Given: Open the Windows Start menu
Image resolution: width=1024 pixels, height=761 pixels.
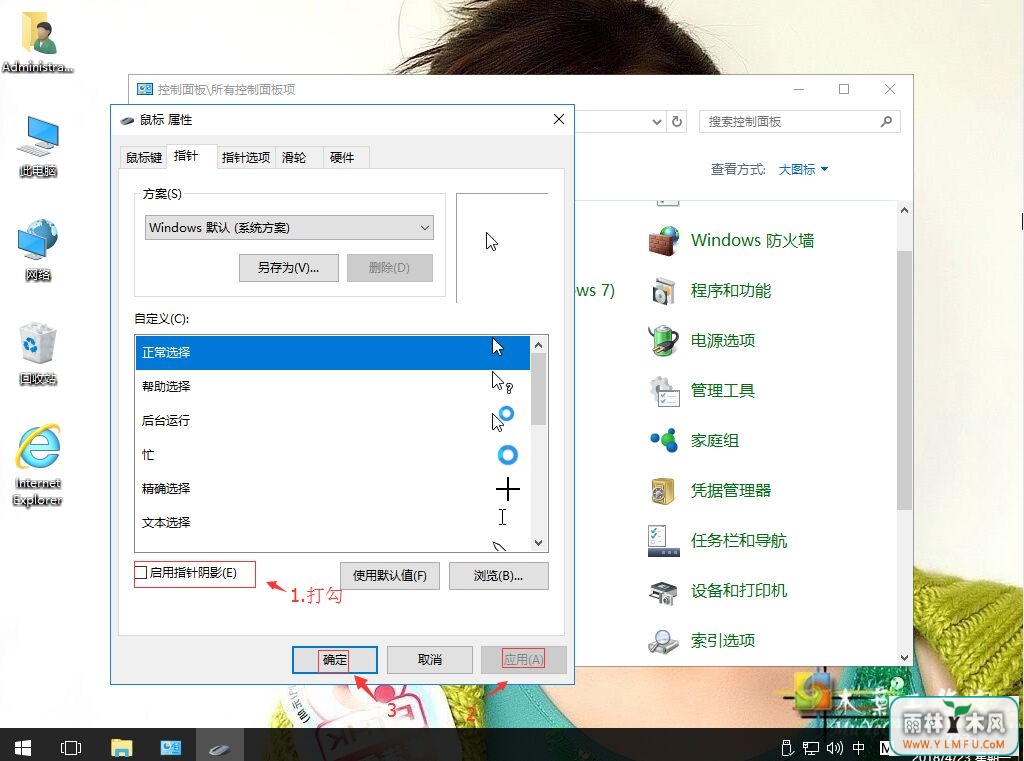Looking at the screenshot, I should 23,747.
